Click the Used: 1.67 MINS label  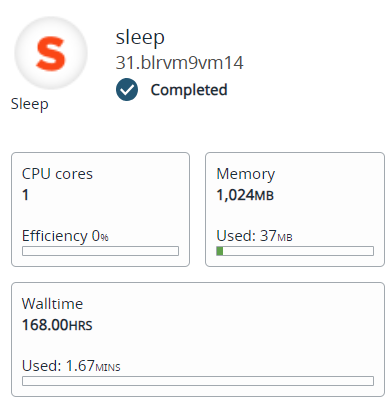[71, 366]
